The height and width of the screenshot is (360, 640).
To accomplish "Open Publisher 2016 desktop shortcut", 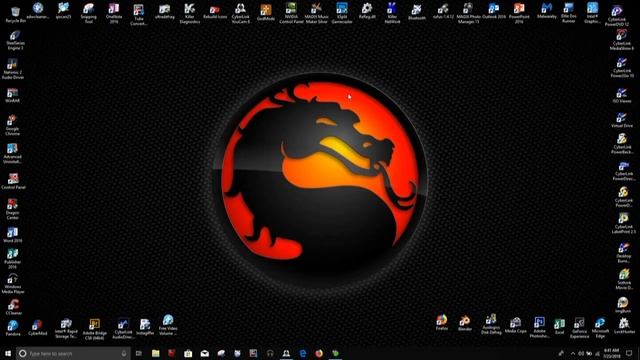I will click(x=12, y=259).
